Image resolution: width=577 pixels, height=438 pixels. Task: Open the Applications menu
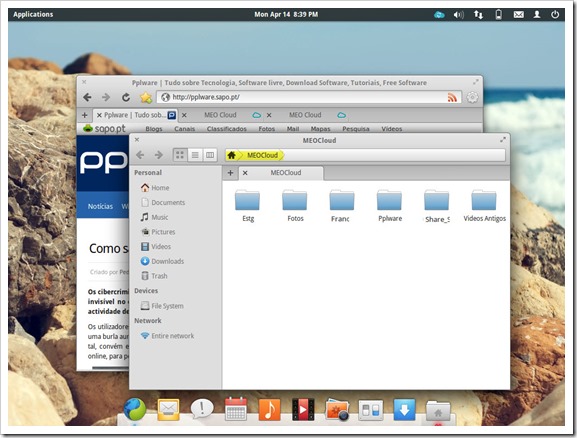pyautogui.click(x=33, y=14)
